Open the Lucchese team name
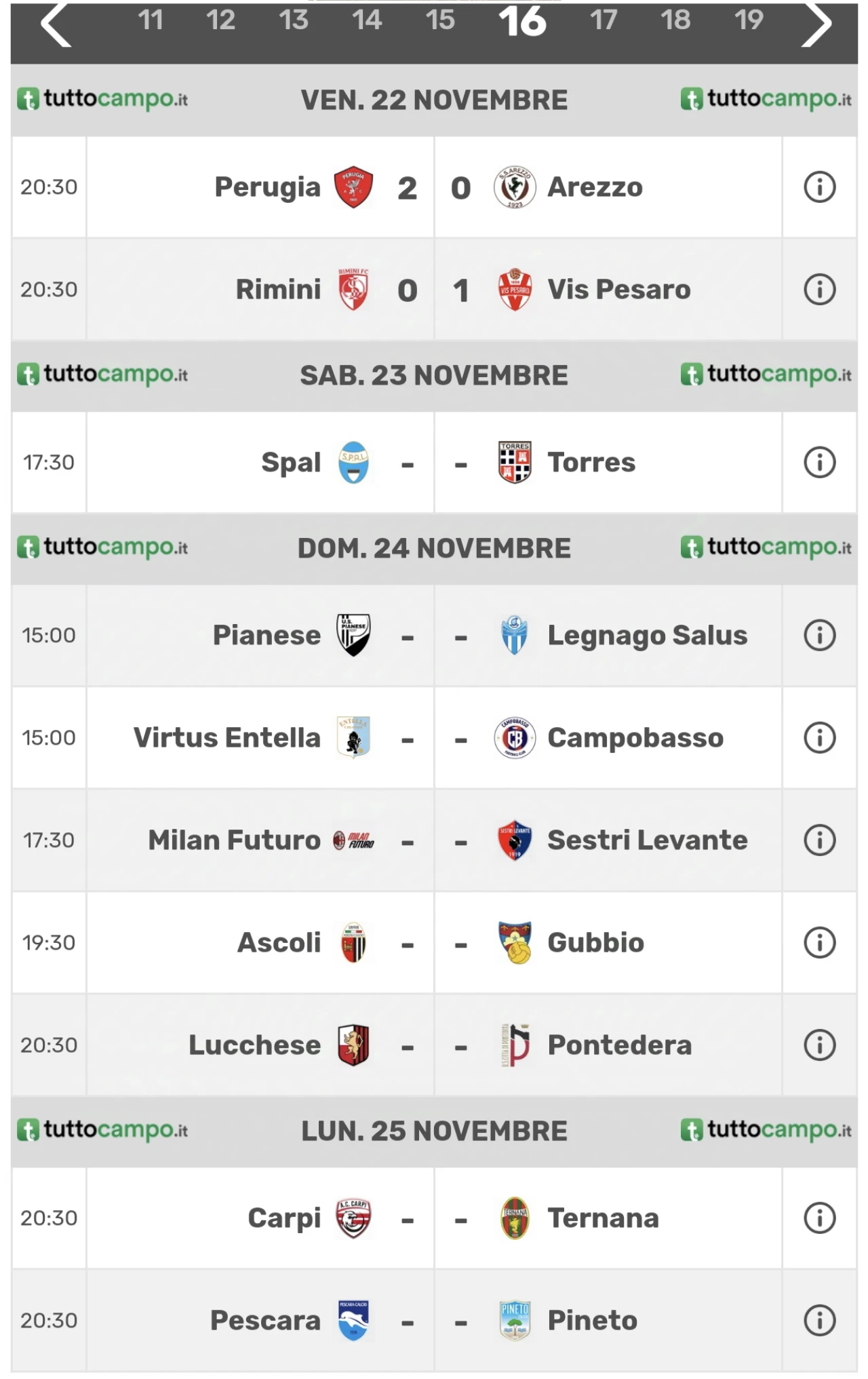The width and height of the screenshot is (868, 1379). (254, 1045)
